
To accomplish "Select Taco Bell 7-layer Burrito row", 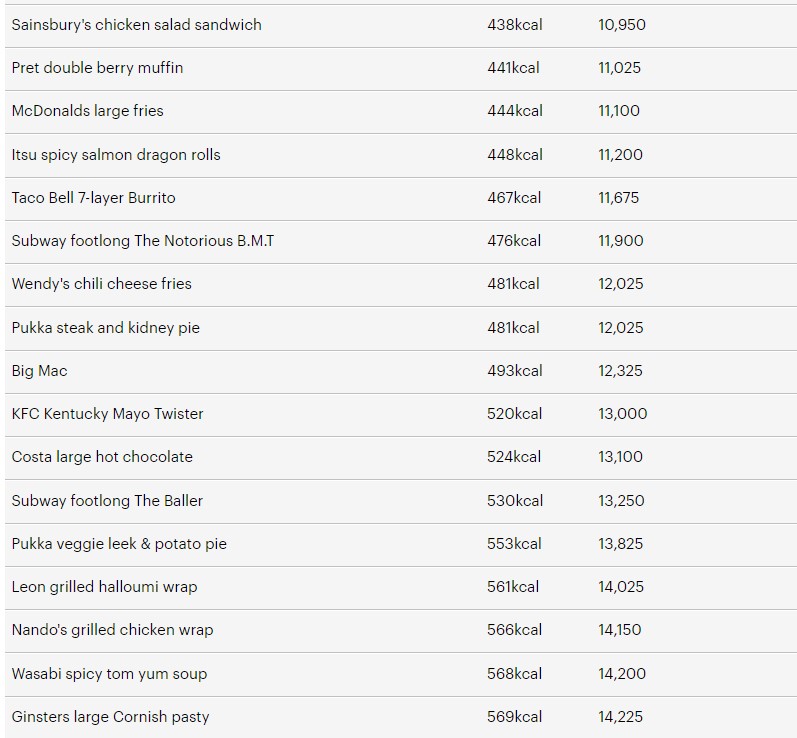I will 93,198.
